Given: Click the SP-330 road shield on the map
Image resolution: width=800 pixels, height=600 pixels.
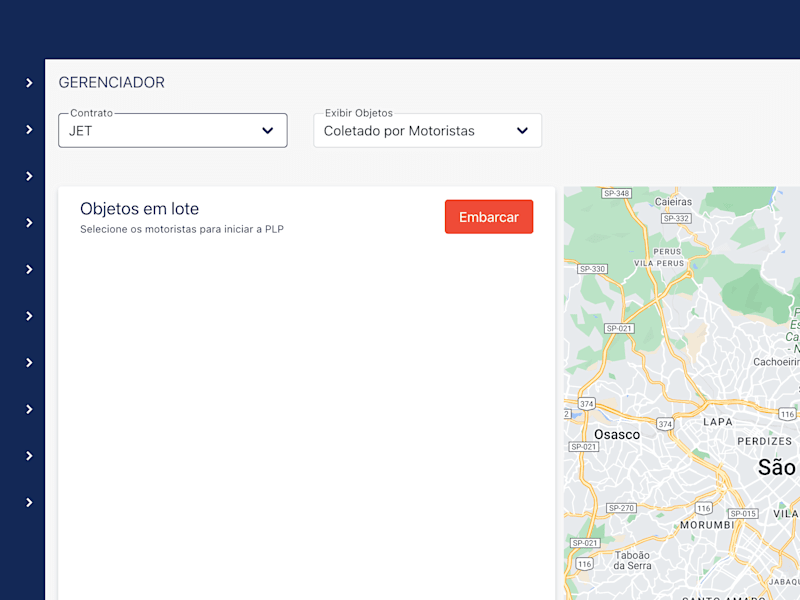Looking at the screenshot, I should [x=592, y=269].
